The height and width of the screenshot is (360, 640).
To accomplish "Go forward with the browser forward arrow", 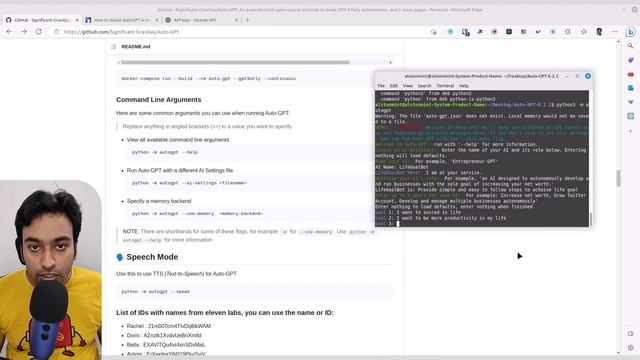I will 24,31.
